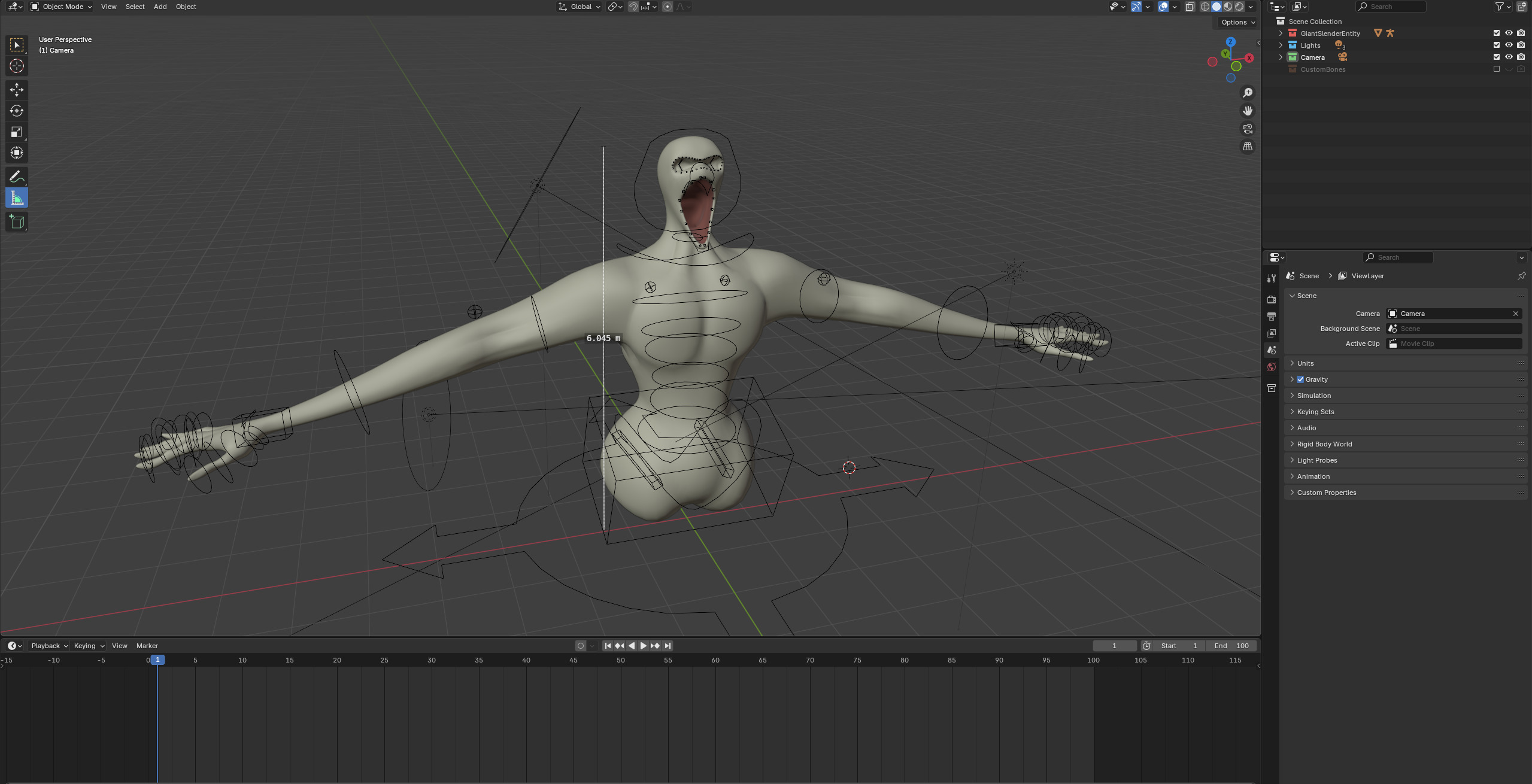Click the new collection icon in outliner
This screenshot has height=784, width=1532.
1521,7
